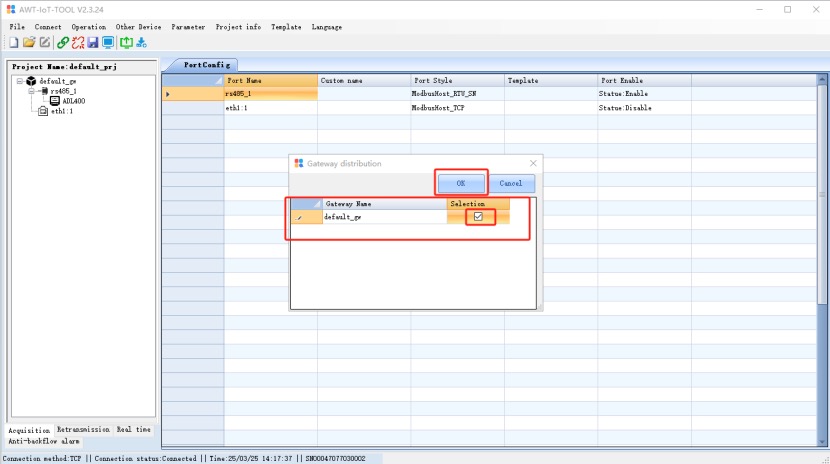Open the Parameter menu
830x464 pixels.
(188, 27)
